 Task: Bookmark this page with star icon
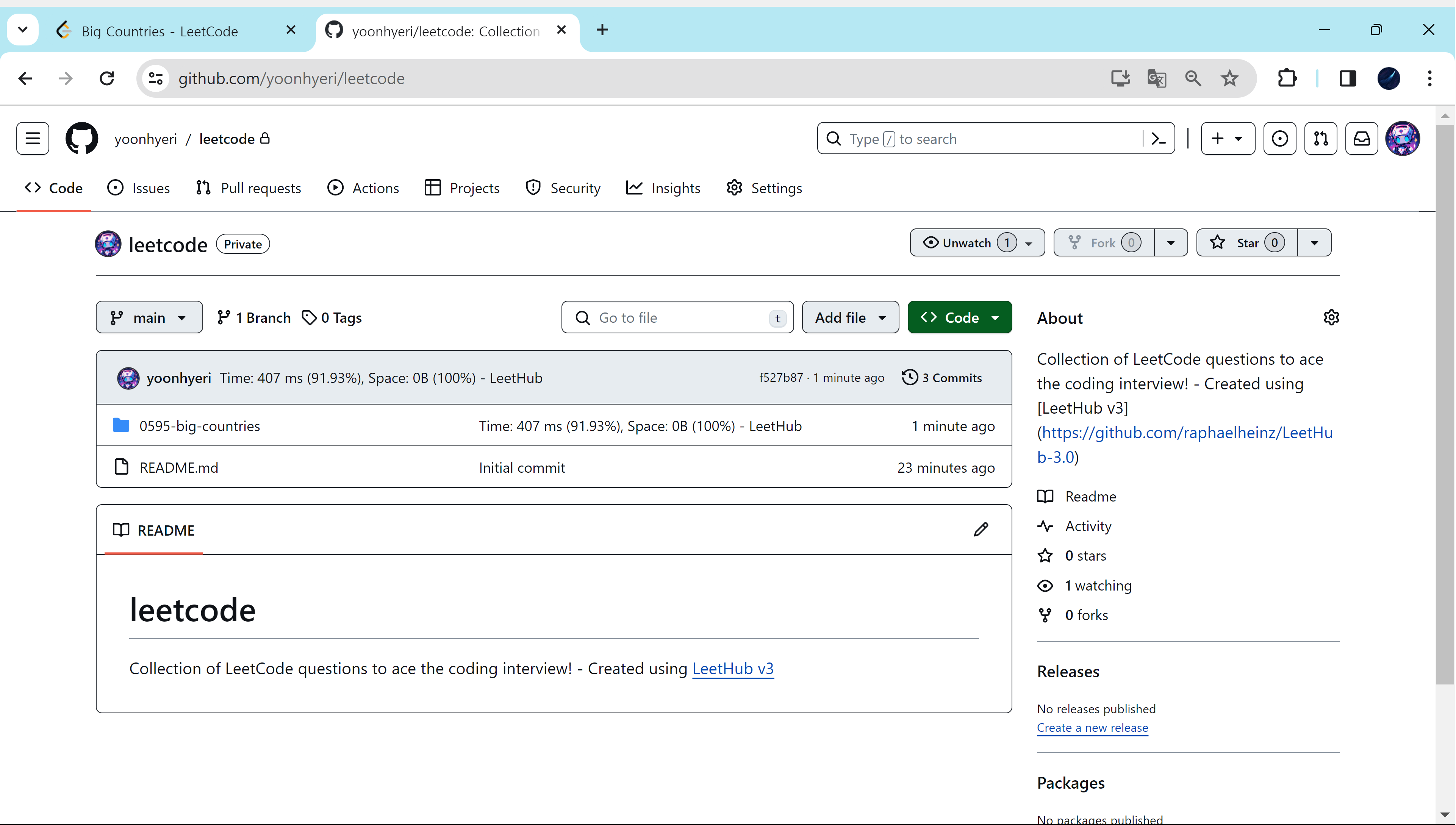click(x=1229, y=78)
